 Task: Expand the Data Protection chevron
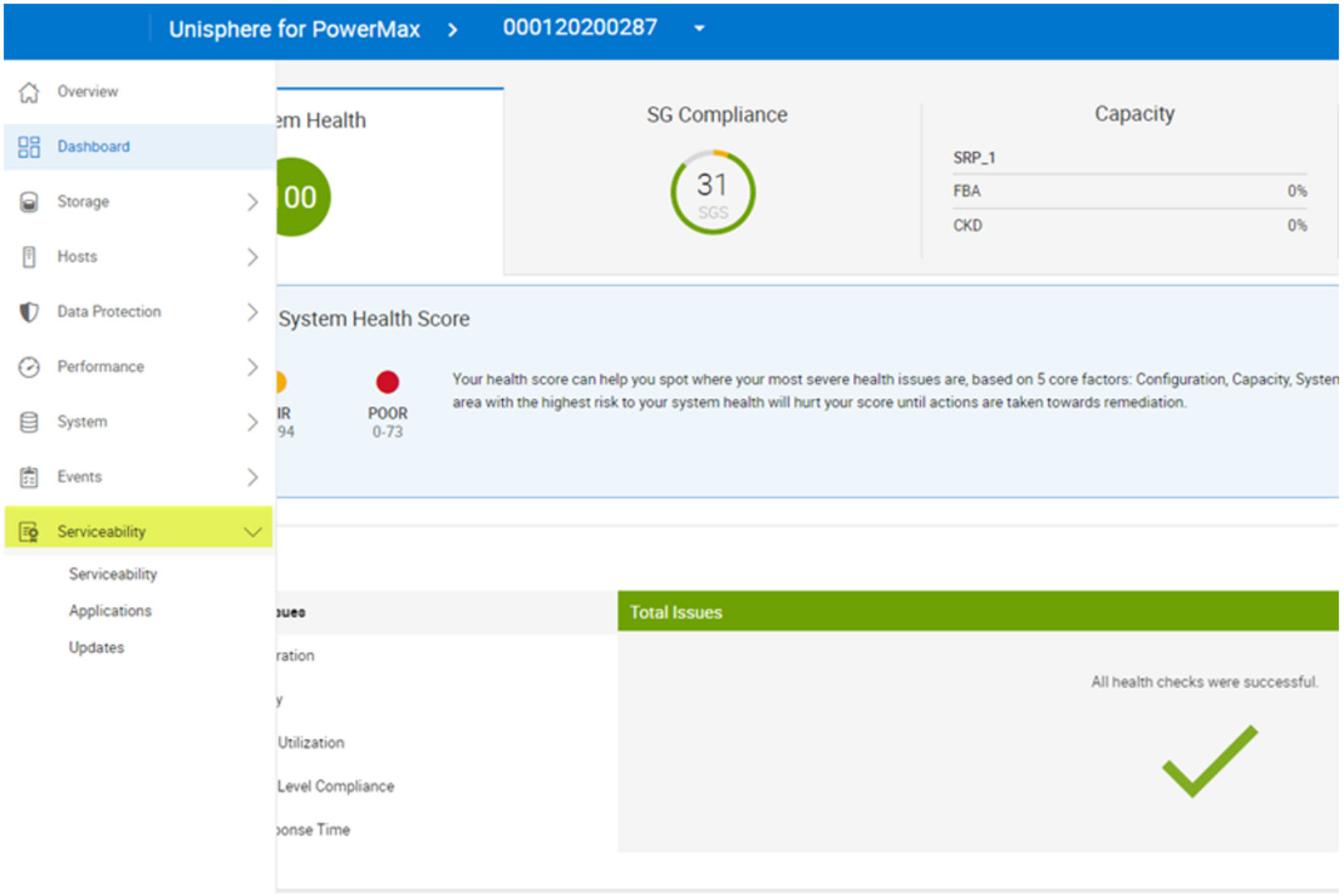pos(252,311)
